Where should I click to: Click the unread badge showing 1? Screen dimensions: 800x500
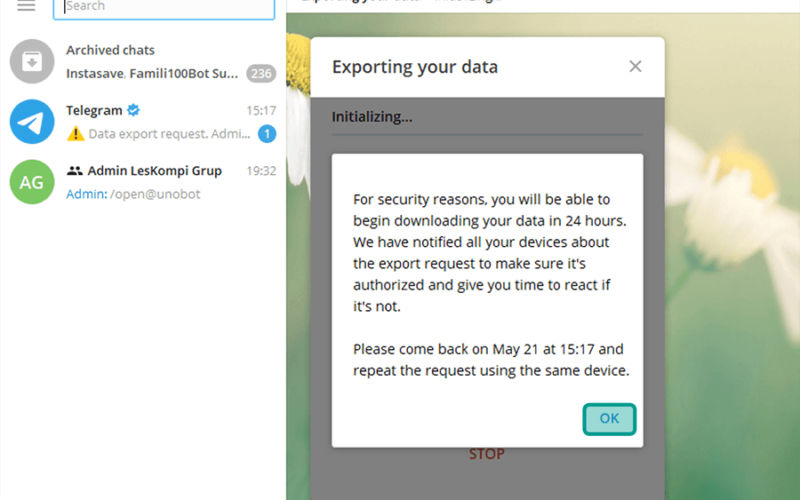pos(267,134)
